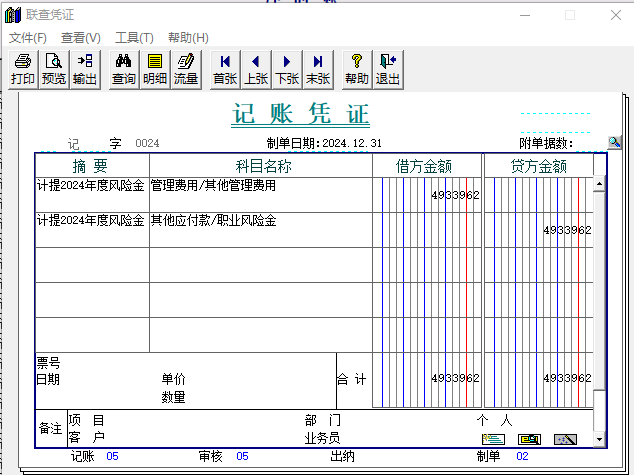Open the 帮助(H) menu
The width and height of the screenshot is (634, 475).
188,38
